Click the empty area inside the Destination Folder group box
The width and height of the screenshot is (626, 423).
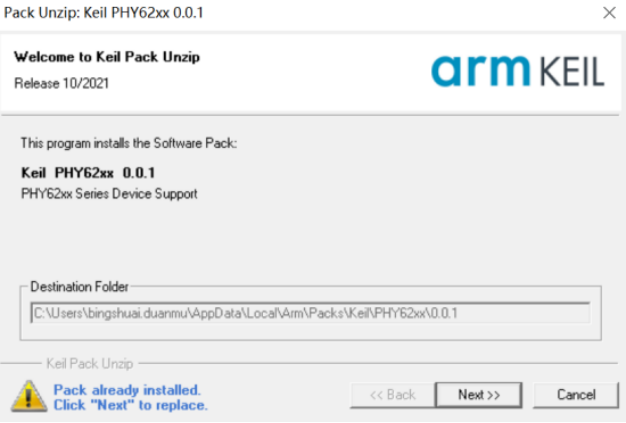[x=311, y=332]
